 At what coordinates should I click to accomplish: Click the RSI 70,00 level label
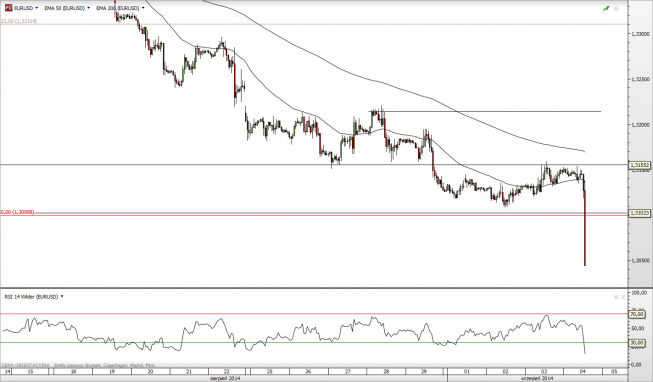coord(637,314)
